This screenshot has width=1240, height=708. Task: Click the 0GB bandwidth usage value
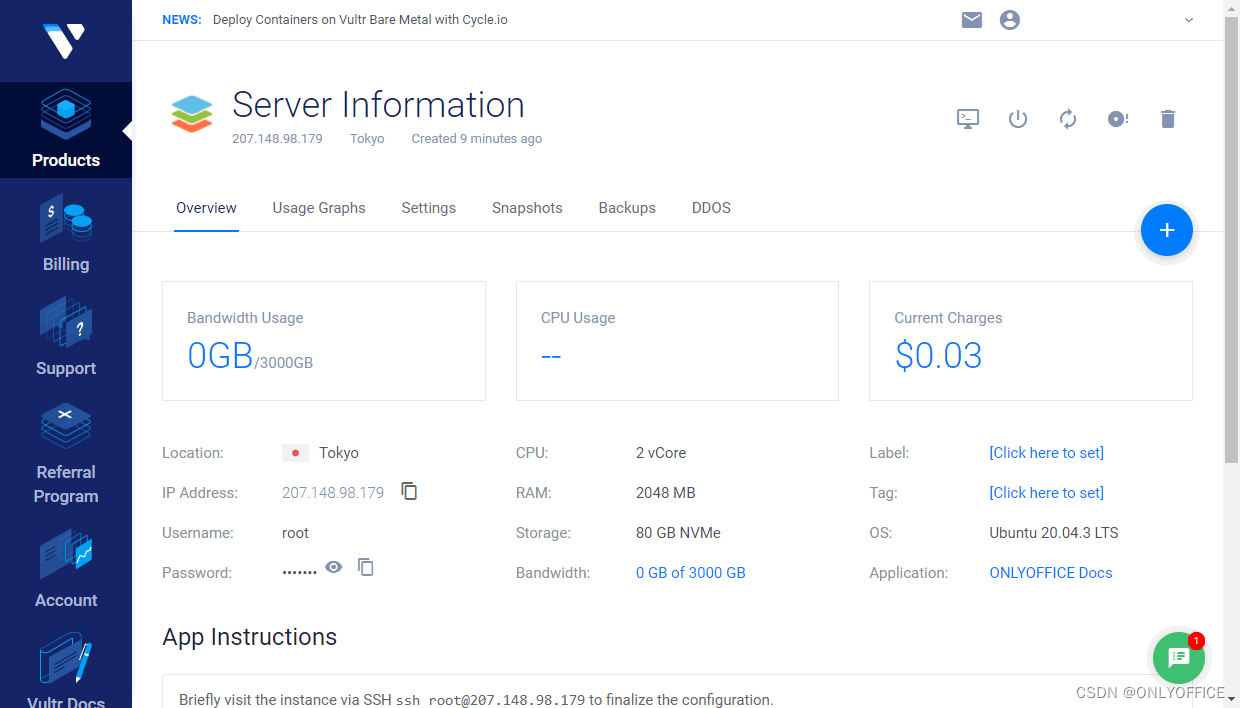[220, 355]
